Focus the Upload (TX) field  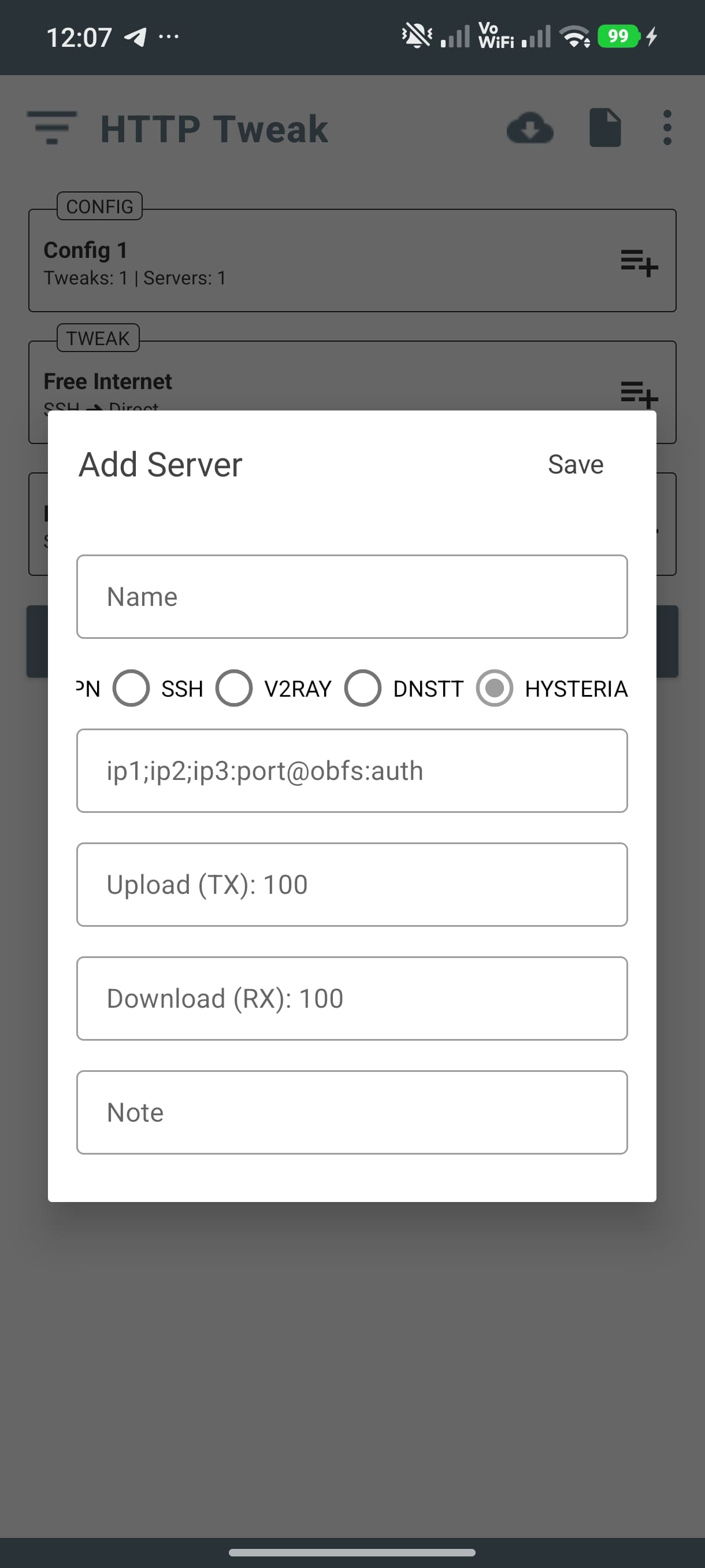352,885
